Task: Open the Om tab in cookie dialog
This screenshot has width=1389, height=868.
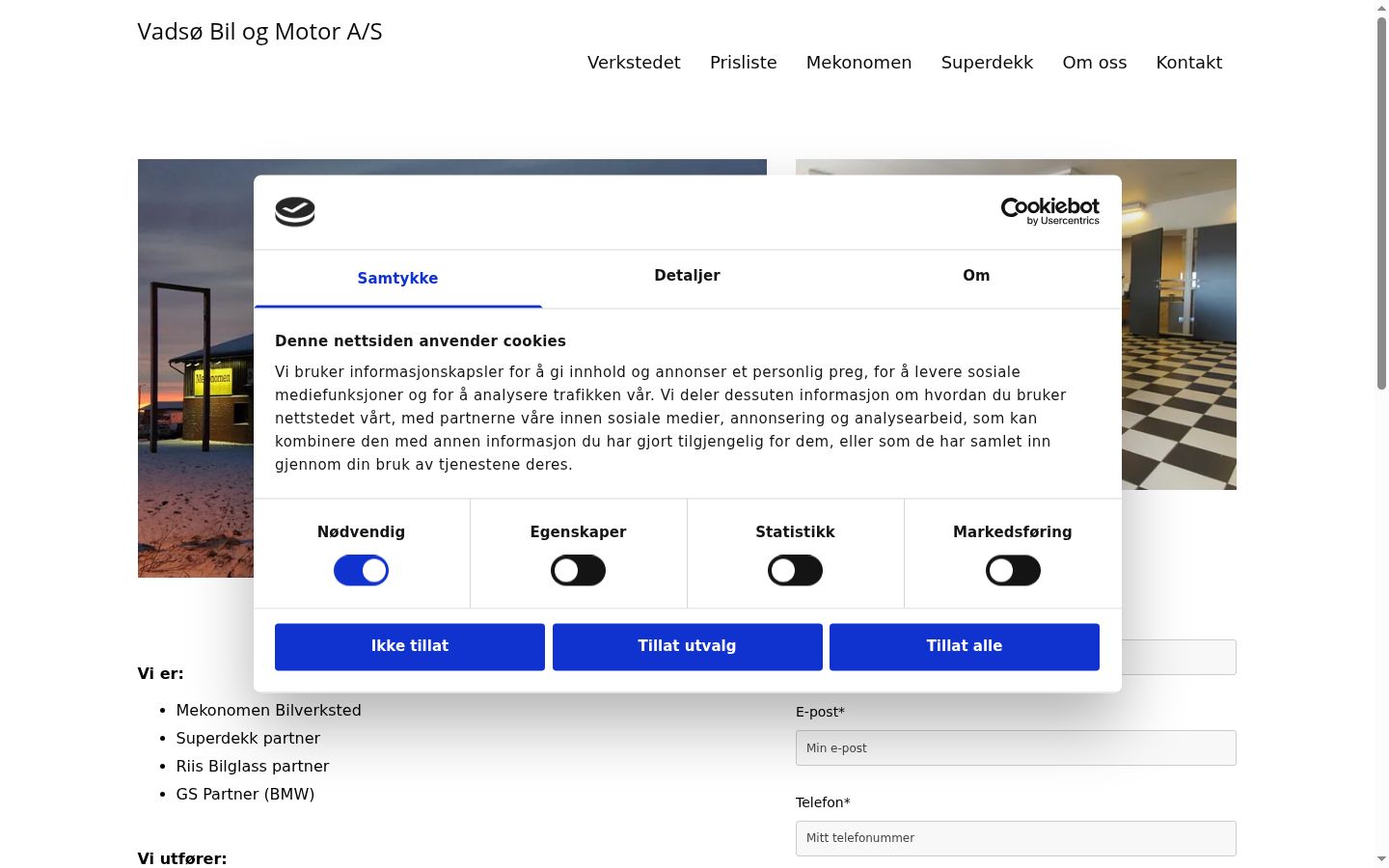Action: (x=976, y=276)
